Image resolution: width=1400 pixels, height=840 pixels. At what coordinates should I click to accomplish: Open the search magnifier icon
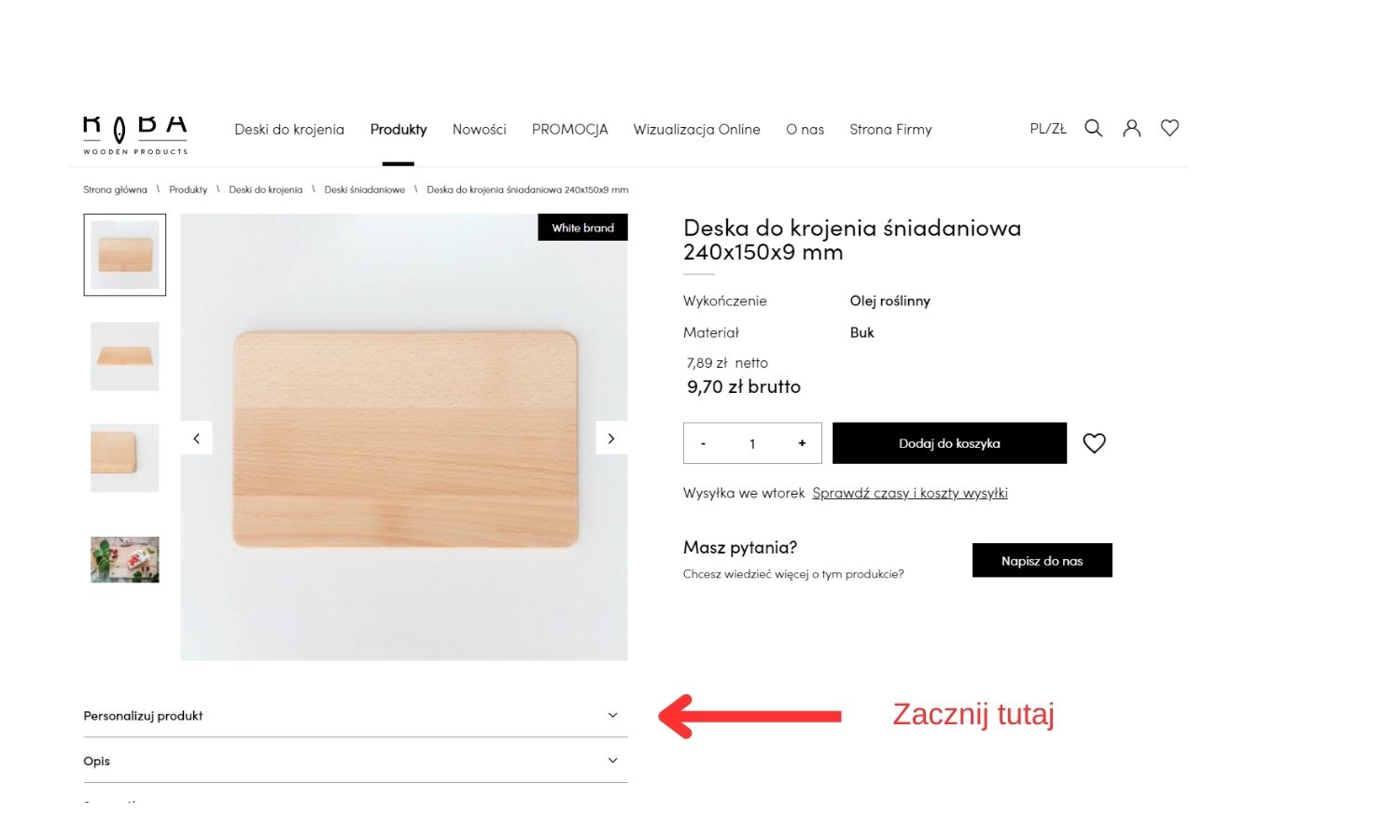pos(1093,129)
